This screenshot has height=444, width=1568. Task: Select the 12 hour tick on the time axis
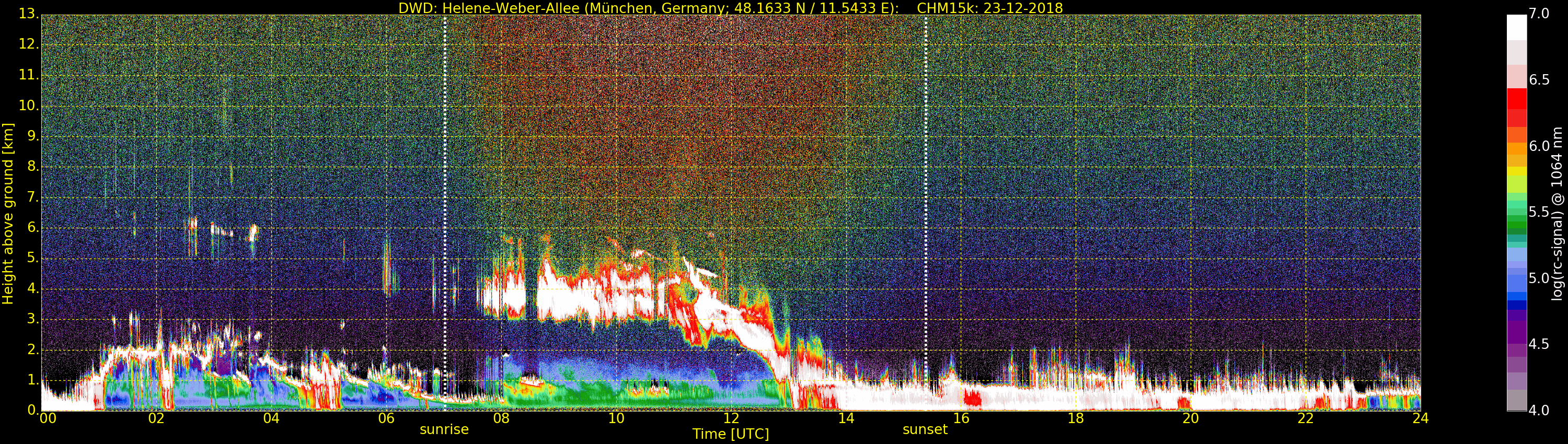[731, 418]
